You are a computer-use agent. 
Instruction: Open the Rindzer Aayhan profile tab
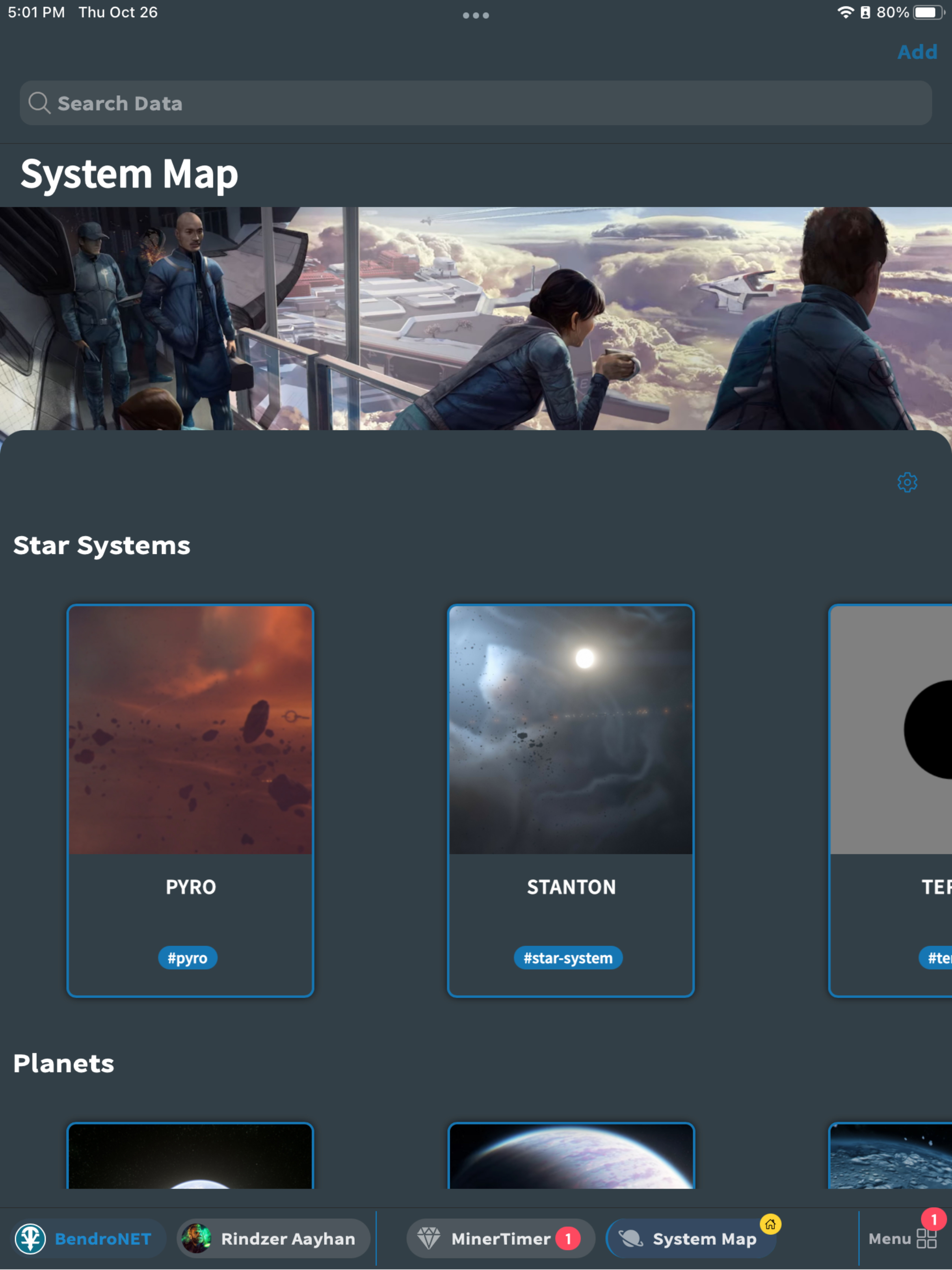[x=273, y=1238]
